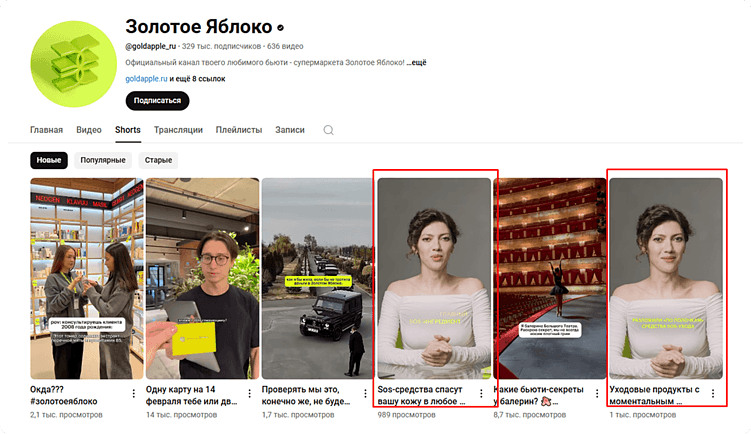Open the Окда??? store consultants short thumbnail

click(x=87, y=279)
